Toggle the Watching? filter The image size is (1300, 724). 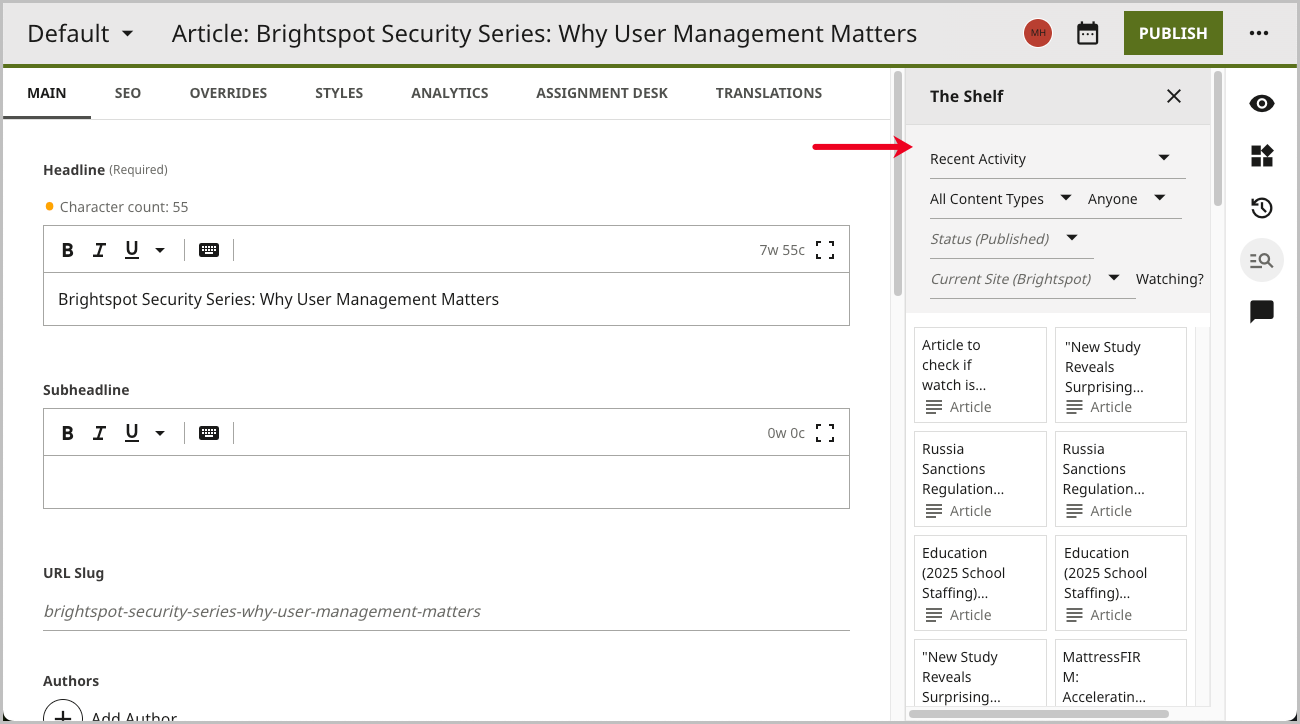(x=1170, y=279)
